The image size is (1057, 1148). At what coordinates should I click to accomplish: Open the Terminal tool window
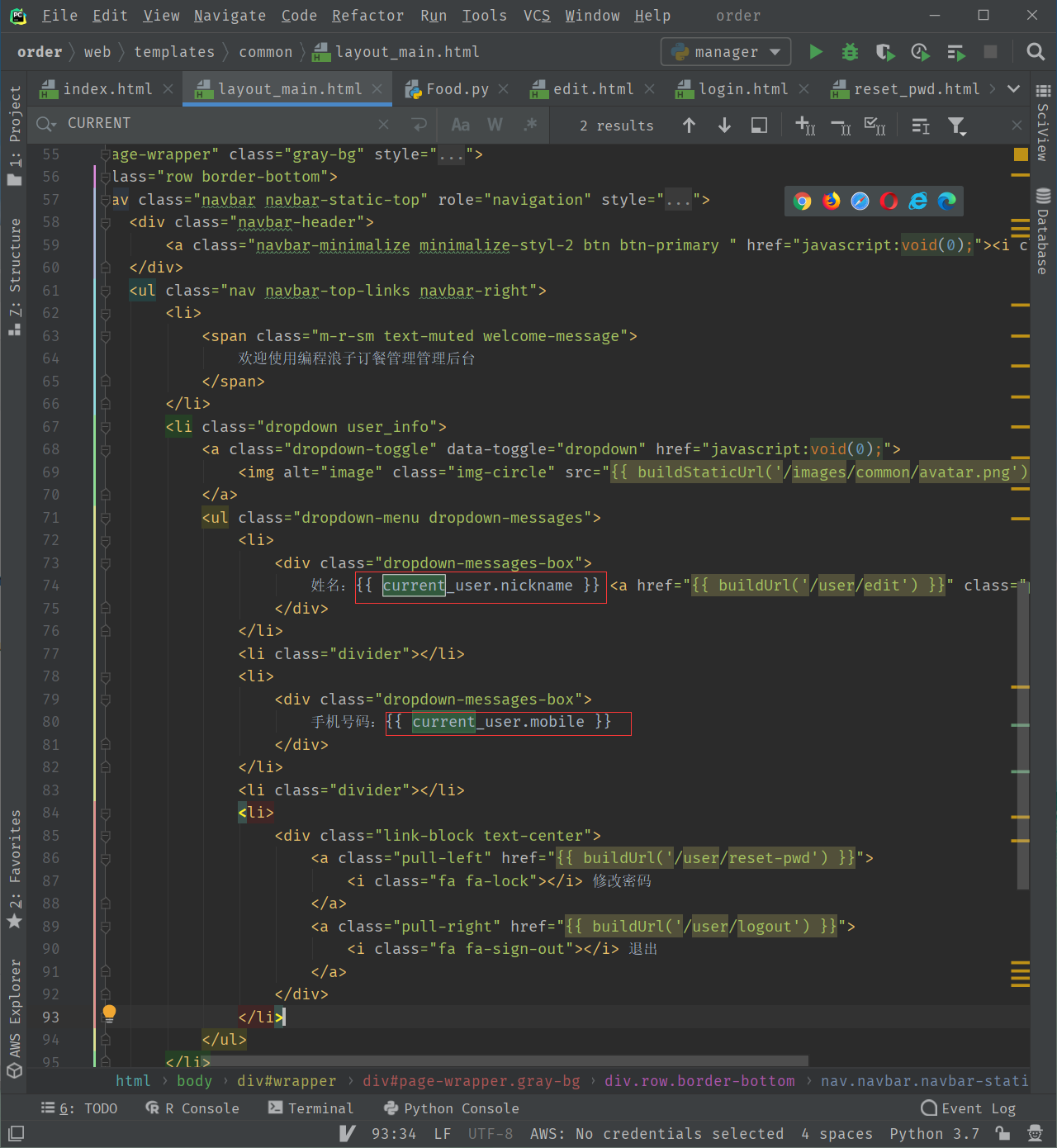coord(310,1108)
